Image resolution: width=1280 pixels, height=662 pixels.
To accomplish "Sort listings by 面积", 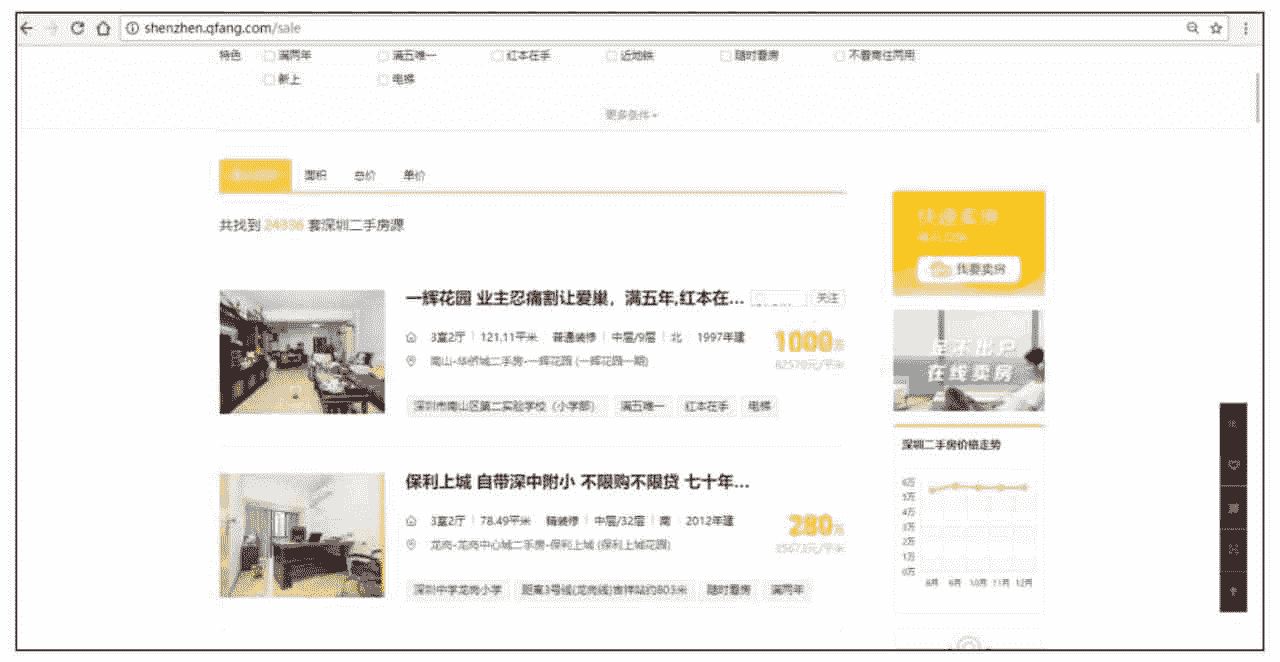I will (316, 176).
